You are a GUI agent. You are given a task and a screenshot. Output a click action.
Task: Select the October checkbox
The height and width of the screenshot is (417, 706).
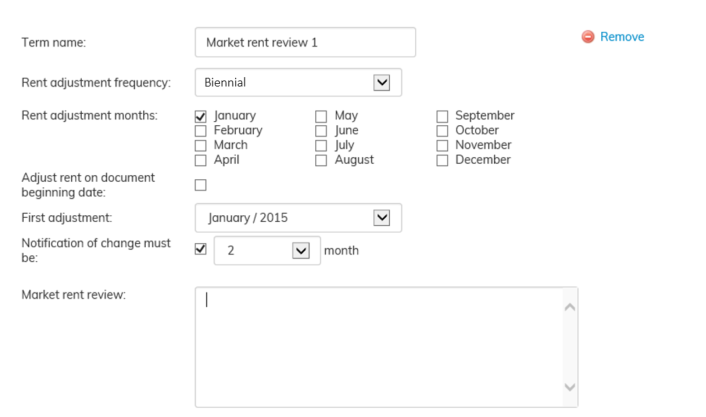click(x=442, y=130)
